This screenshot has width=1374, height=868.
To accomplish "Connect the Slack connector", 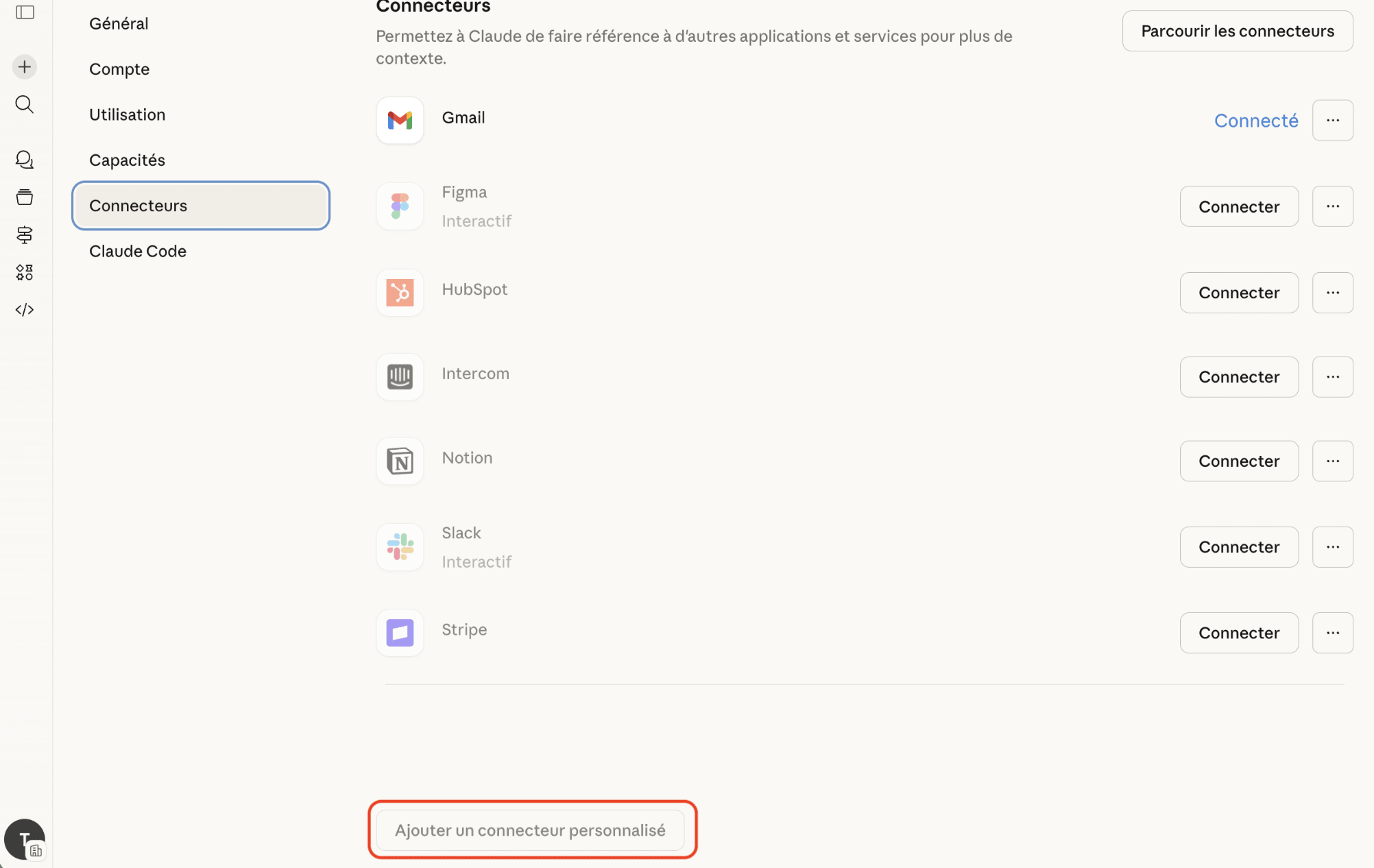I will pos(1239,547).
